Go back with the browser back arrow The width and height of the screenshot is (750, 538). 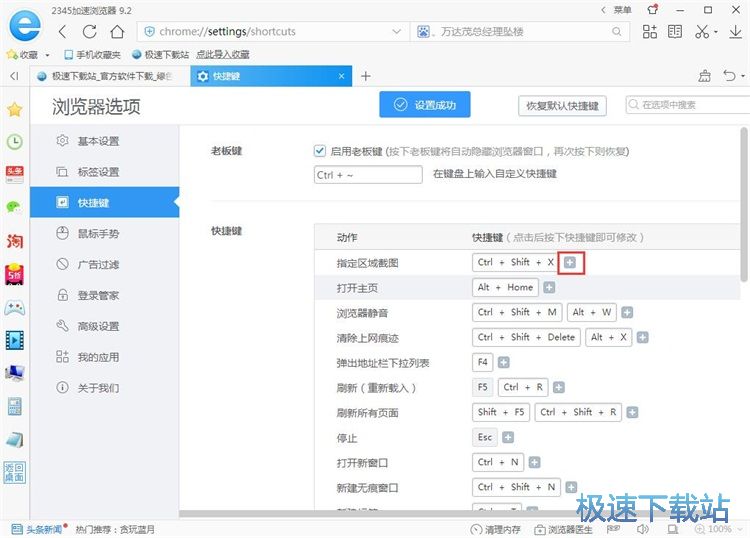pyautogui.click(x=62, y=32)
